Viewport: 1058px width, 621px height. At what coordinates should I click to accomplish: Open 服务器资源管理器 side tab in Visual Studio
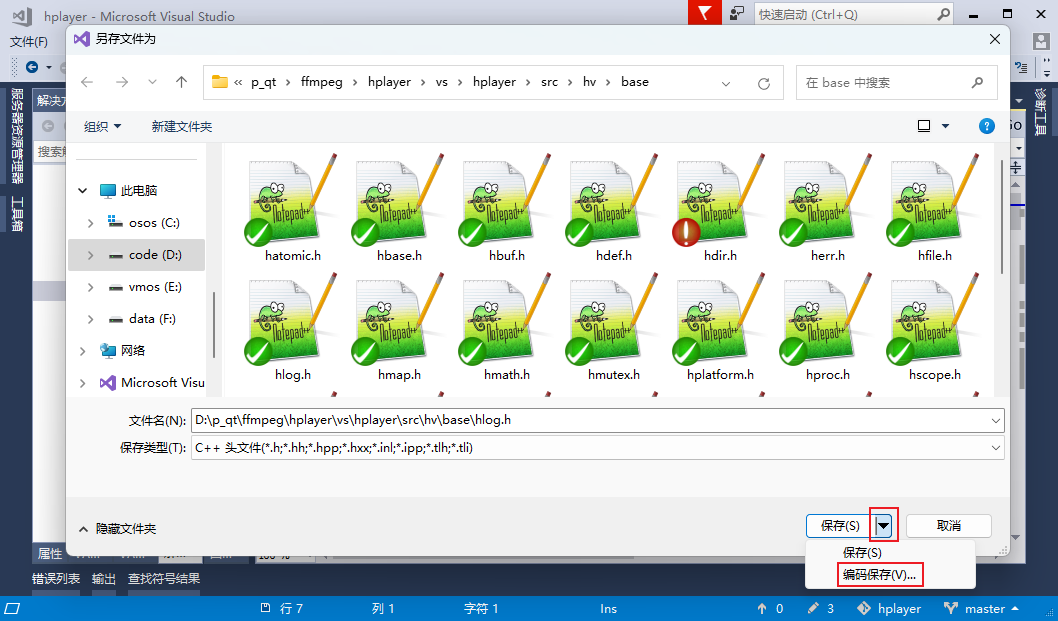tap(17, 136)
